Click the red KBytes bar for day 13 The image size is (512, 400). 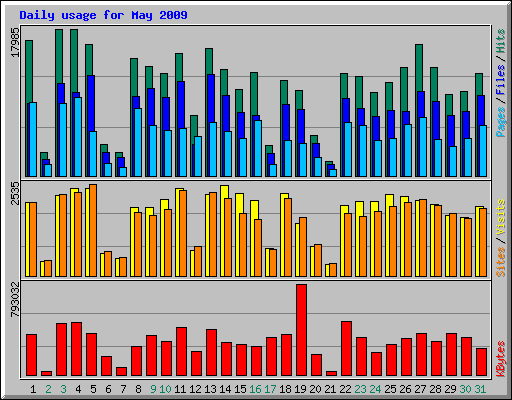[212, 353]
